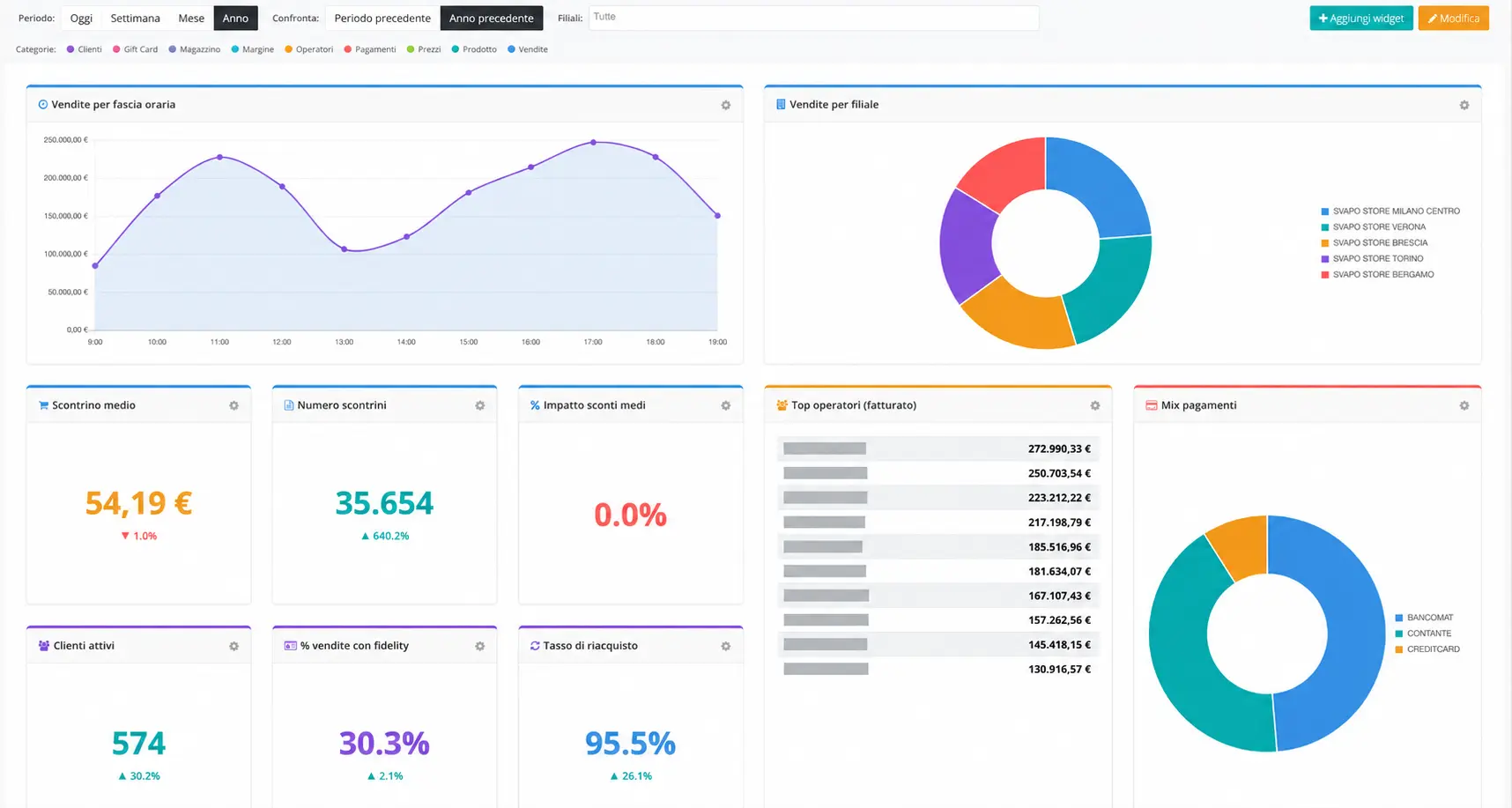
Task: Click the orange Modifica button
Action: coord(1454,18)
